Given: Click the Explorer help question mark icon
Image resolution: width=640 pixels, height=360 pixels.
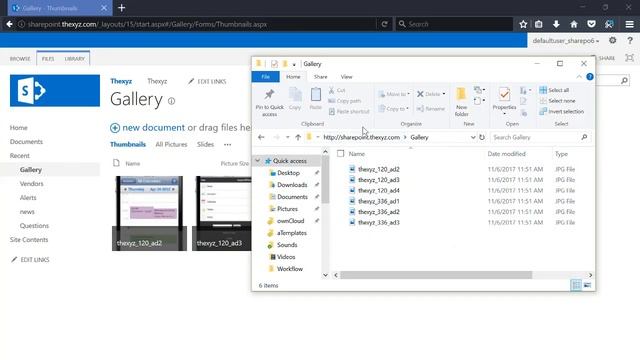Looking at the screenshot, I should [x=590, y=76].
